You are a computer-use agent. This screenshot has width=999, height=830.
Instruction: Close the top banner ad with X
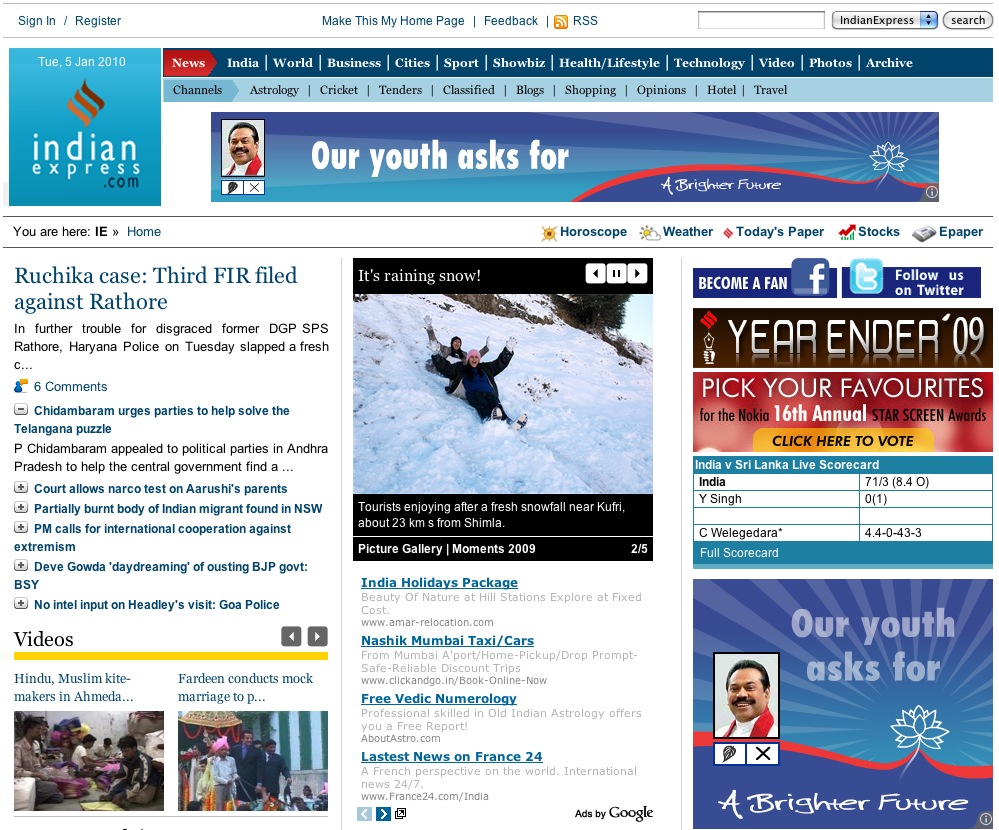point(254,187)
